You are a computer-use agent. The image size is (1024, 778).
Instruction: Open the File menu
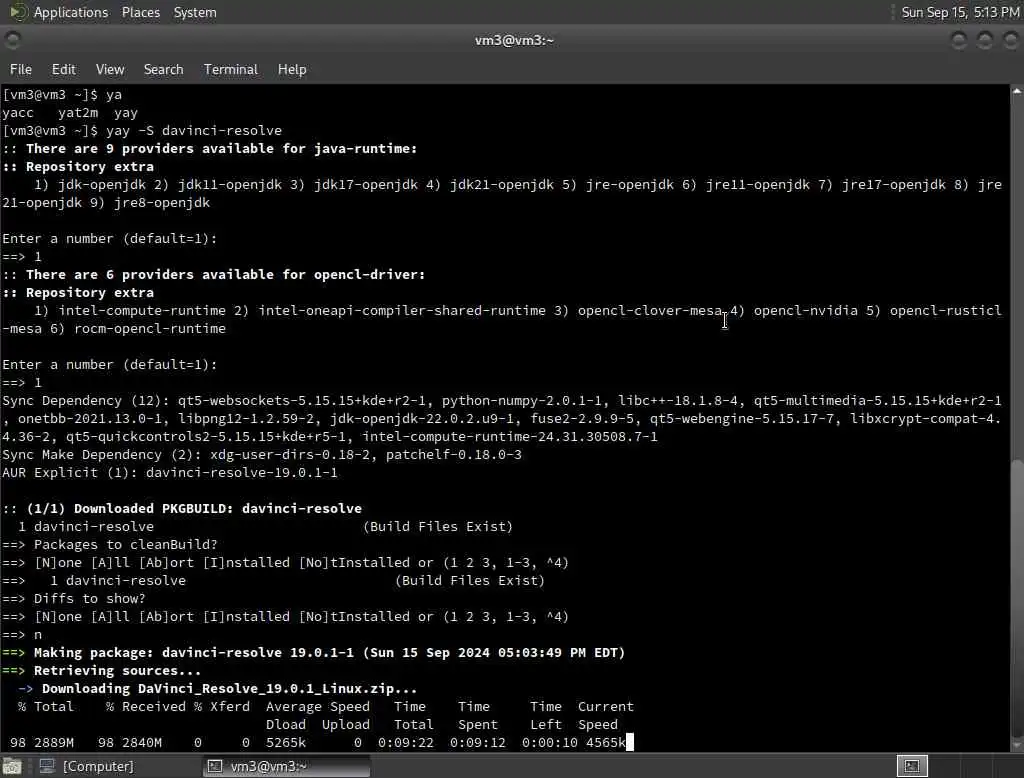(x=21, y=69)
